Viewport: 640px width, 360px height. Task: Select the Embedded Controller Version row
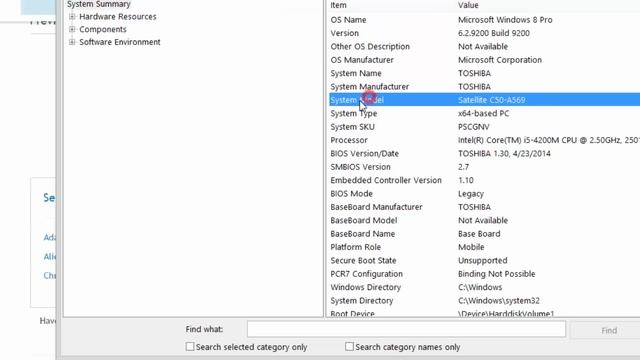[x=484, y=180]
